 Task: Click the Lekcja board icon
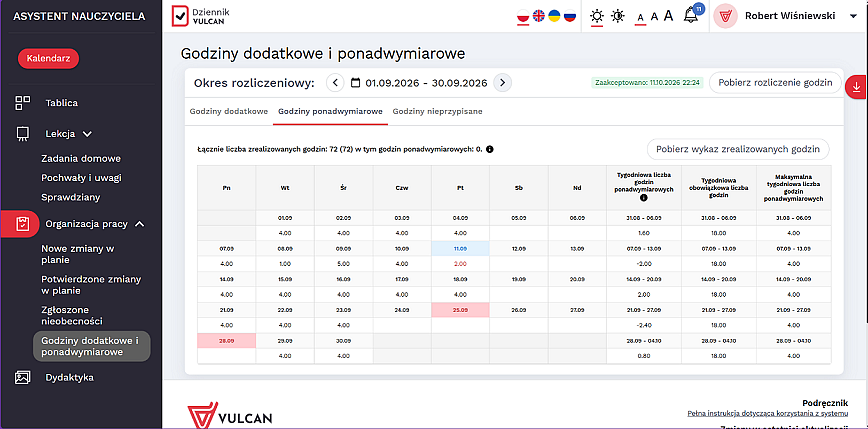coord(23,134)
